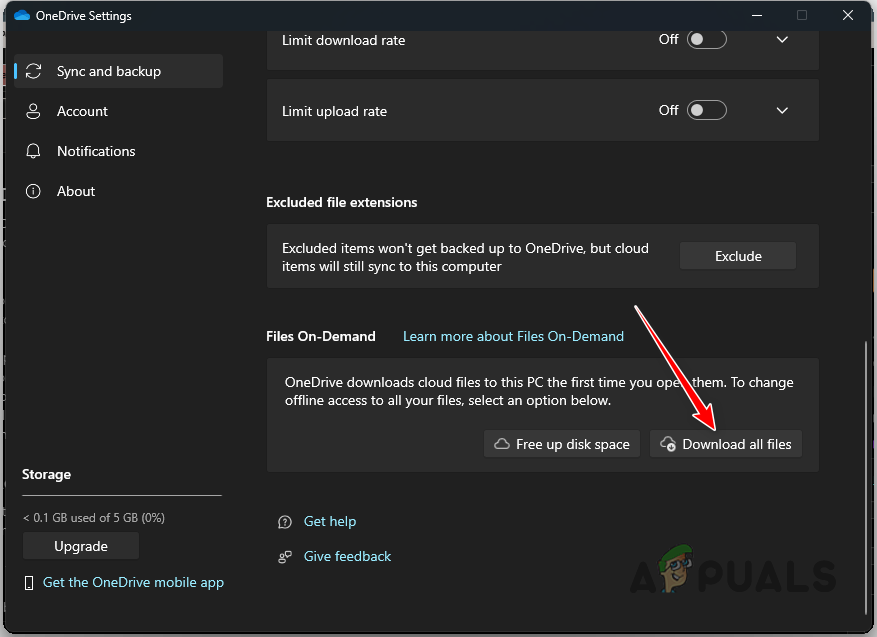Screen dimensions: 877x637
Task: Open Learn more about Files On-Demand
Action: (x=513, y=336)
